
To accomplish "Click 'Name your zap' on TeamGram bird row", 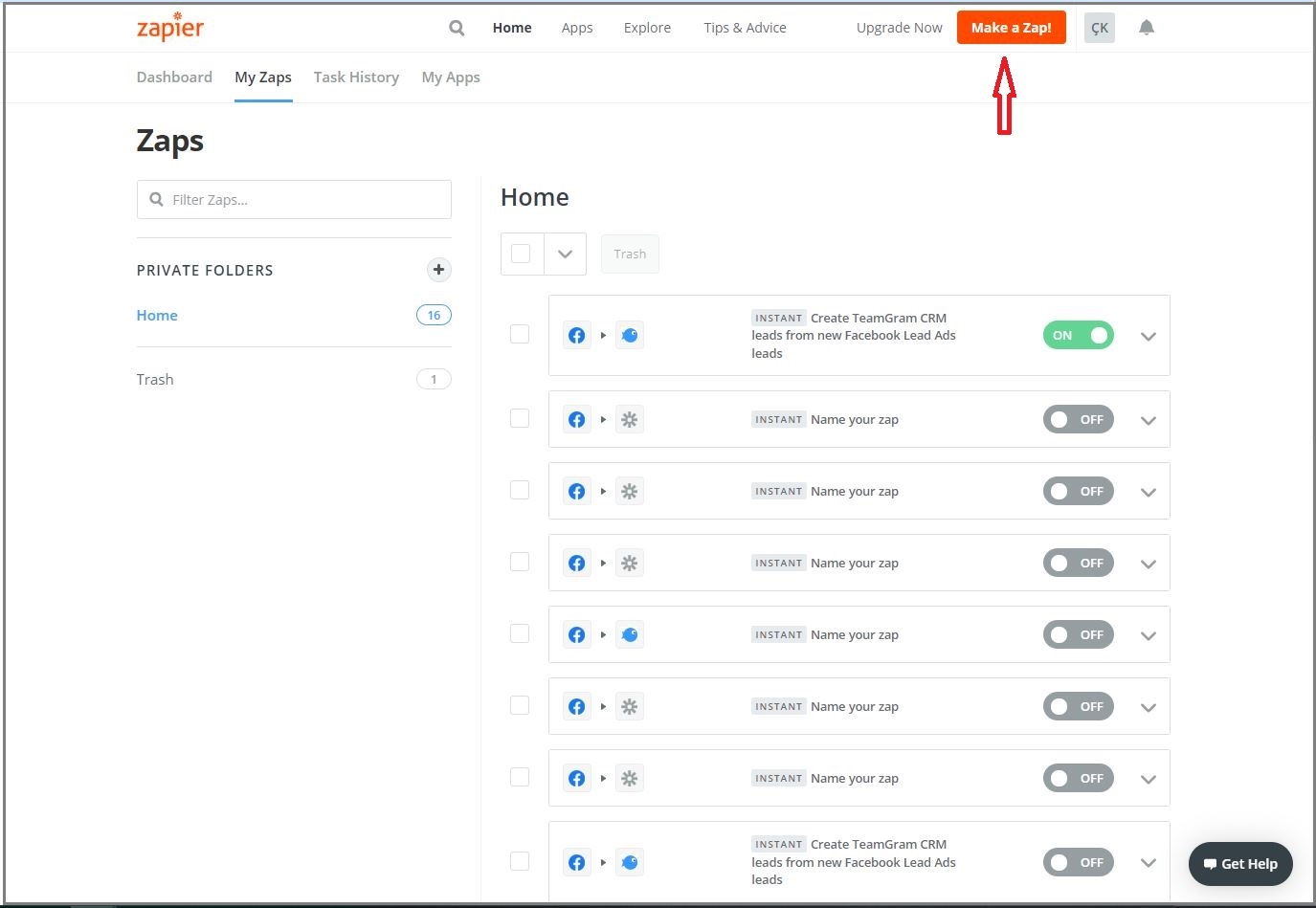I will click(x=855, y=634).
